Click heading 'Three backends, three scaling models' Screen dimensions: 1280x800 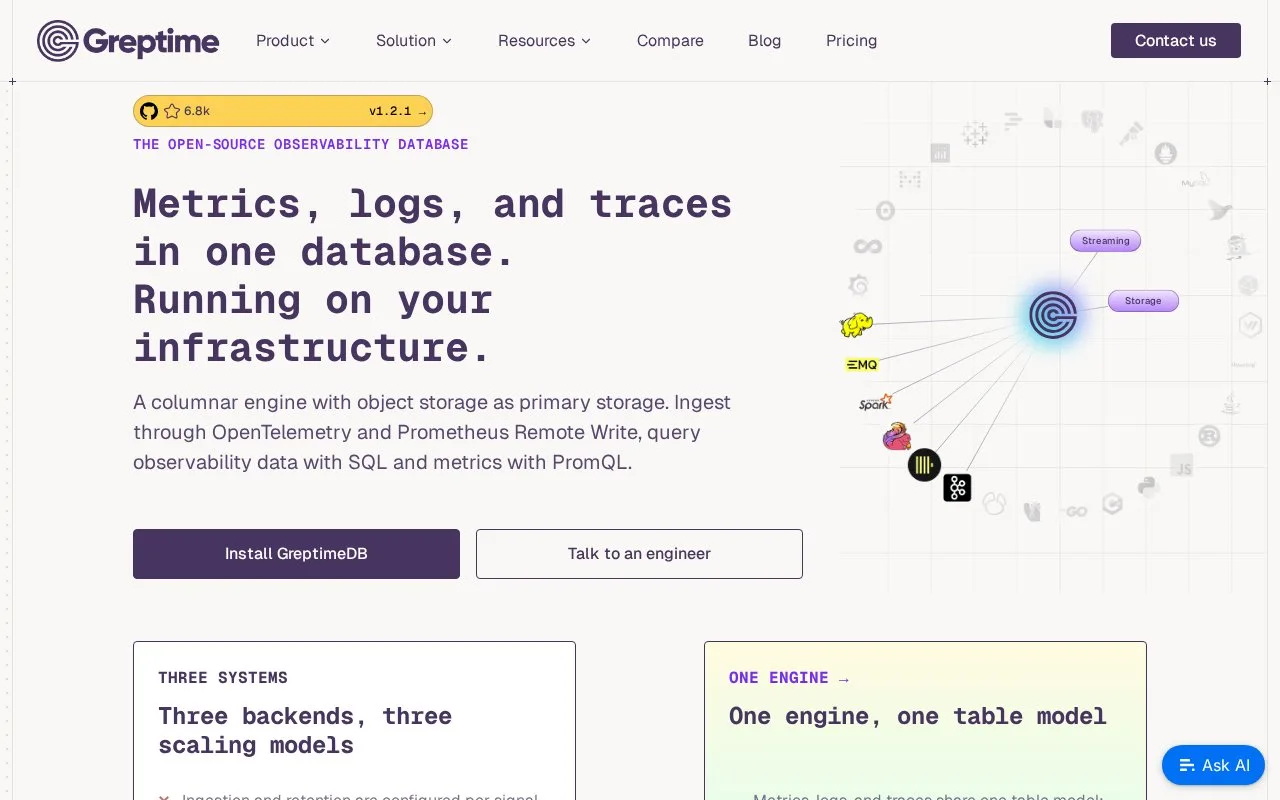point(305,731)
